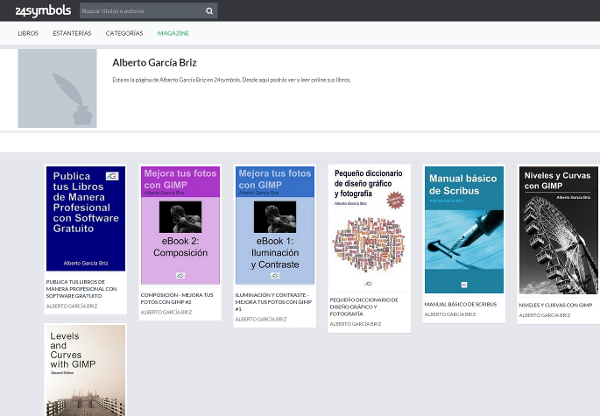The height and width of the screenshot is (416, 600).
Task: Open the LIBROS menu item
Action: pos(28,33)
